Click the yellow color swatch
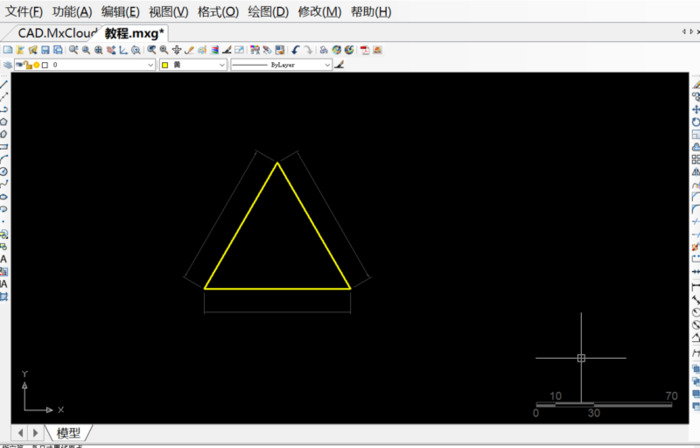This screenshot has width=700, height=448. click(x=167, y=65)
